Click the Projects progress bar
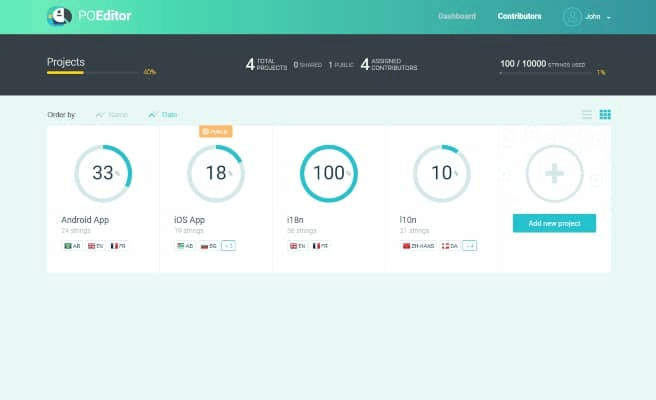The height and width of the screenshot is (400, 656). click(x=92, y=72)
